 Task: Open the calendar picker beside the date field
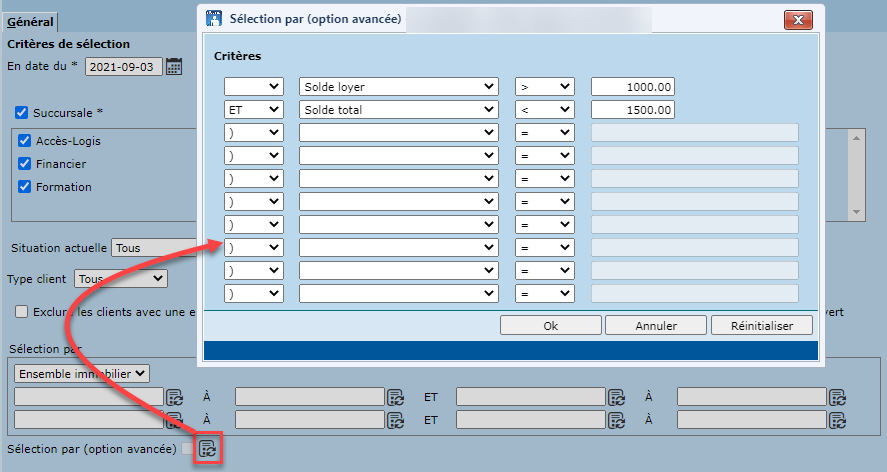[x=174, y=67]
